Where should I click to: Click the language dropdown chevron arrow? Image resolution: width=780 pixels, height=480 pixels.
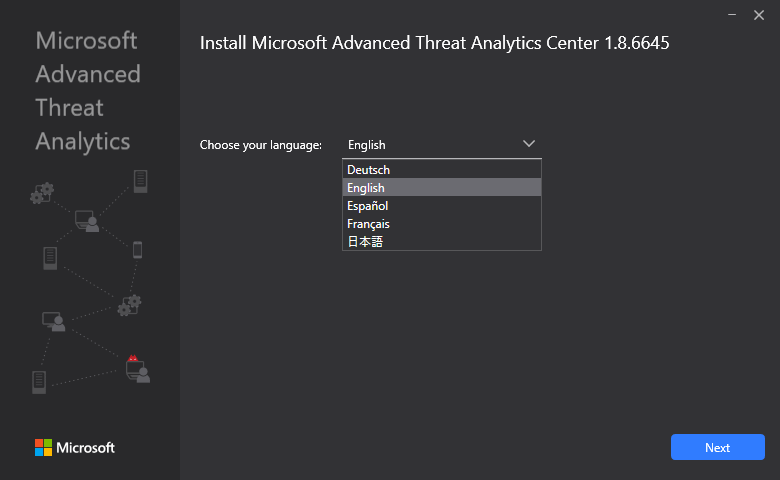point(529,144)
